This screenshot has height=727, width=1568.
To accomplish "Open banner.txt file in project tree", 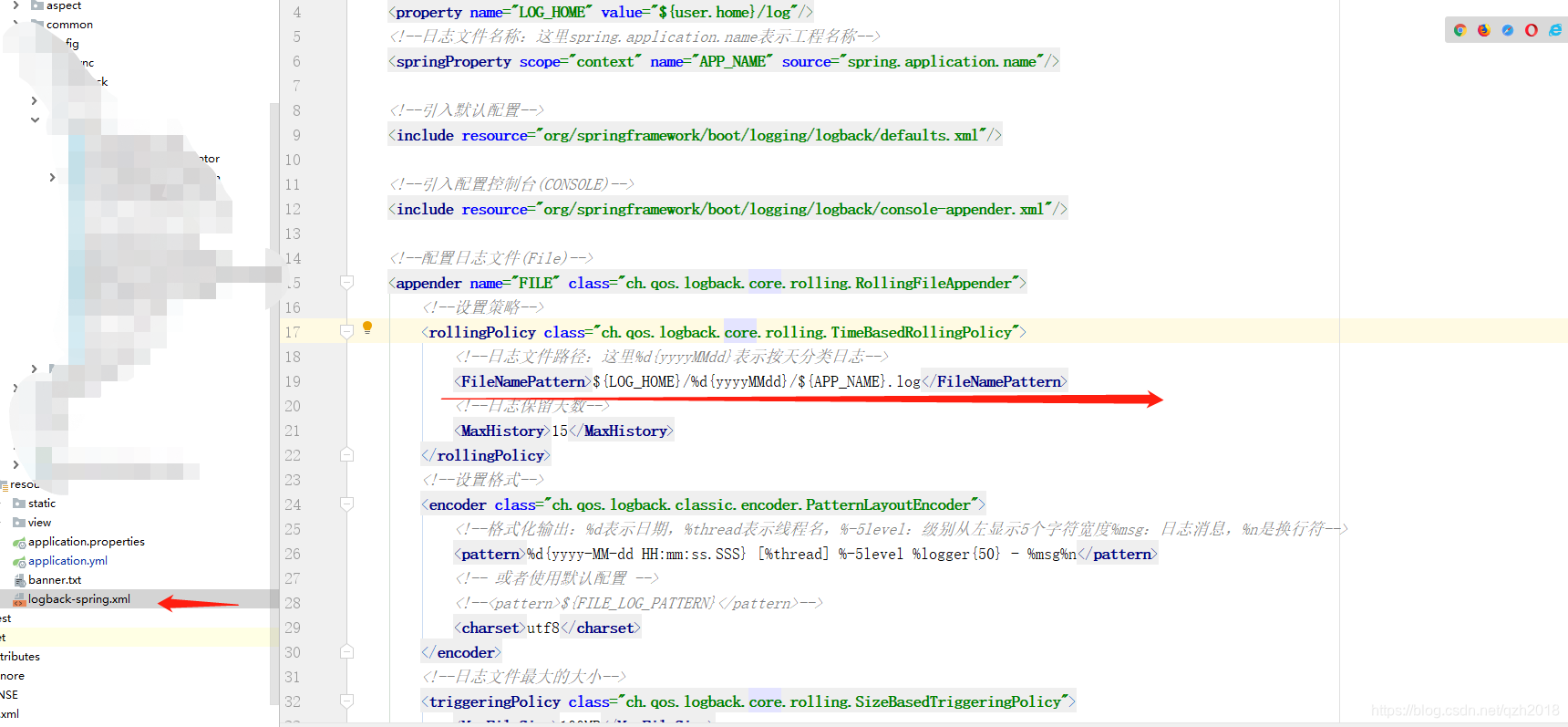I will pos(55,580).
